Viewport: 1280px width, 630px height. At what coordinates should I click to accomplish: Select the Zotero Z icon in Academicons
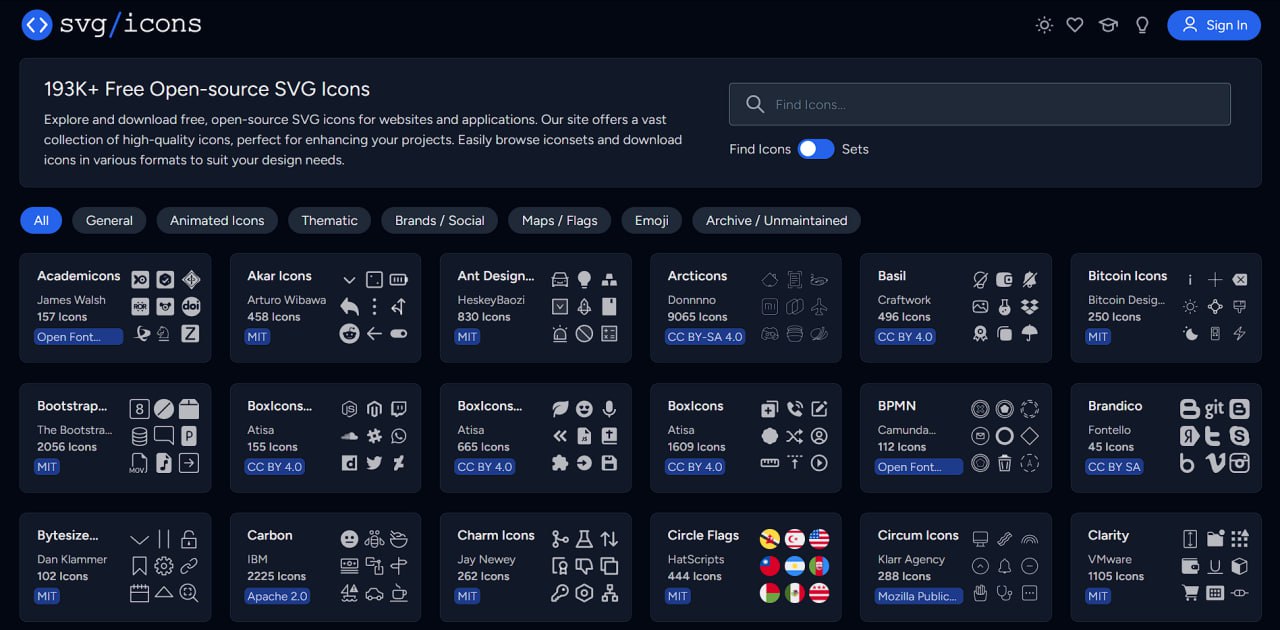coord(190,334)
